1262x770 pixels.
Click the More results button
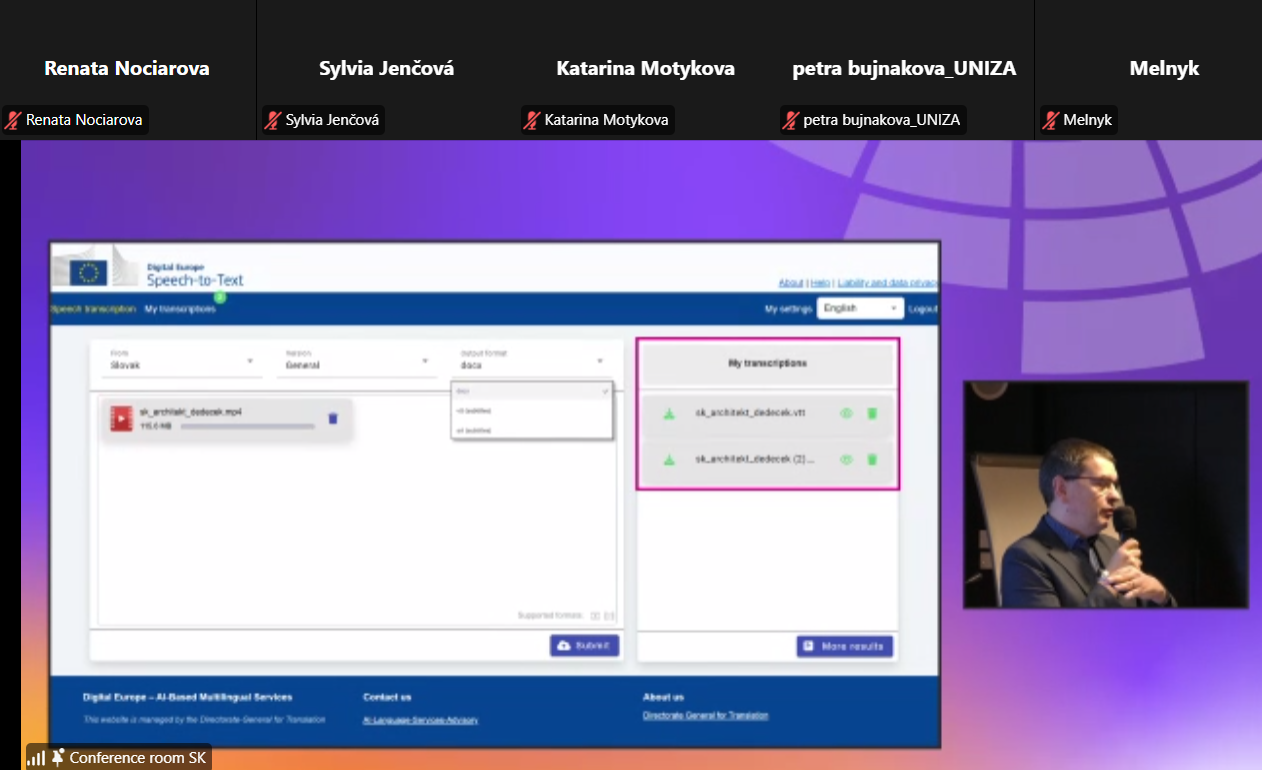844,646
